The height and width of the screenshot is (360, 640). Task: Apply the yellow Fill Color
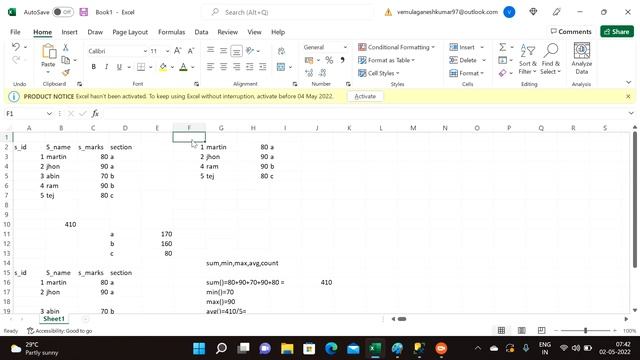pyautogui.click(x=163, y=67)
